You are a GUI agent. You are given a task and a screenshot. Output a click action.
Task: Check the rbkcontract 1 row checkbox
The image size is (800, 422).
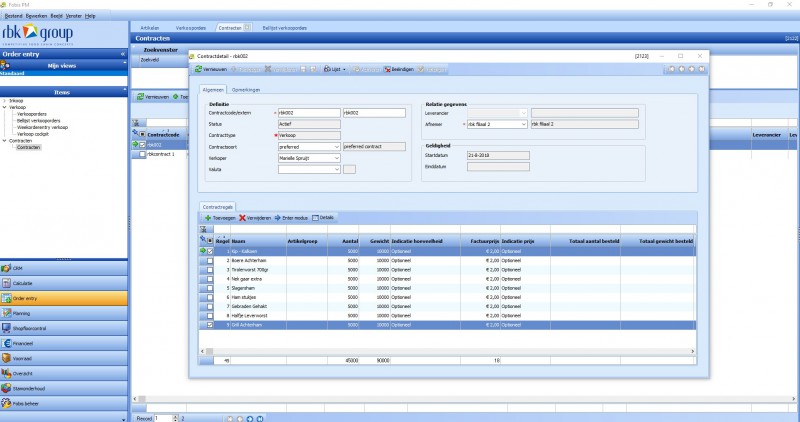coord(142,154)
